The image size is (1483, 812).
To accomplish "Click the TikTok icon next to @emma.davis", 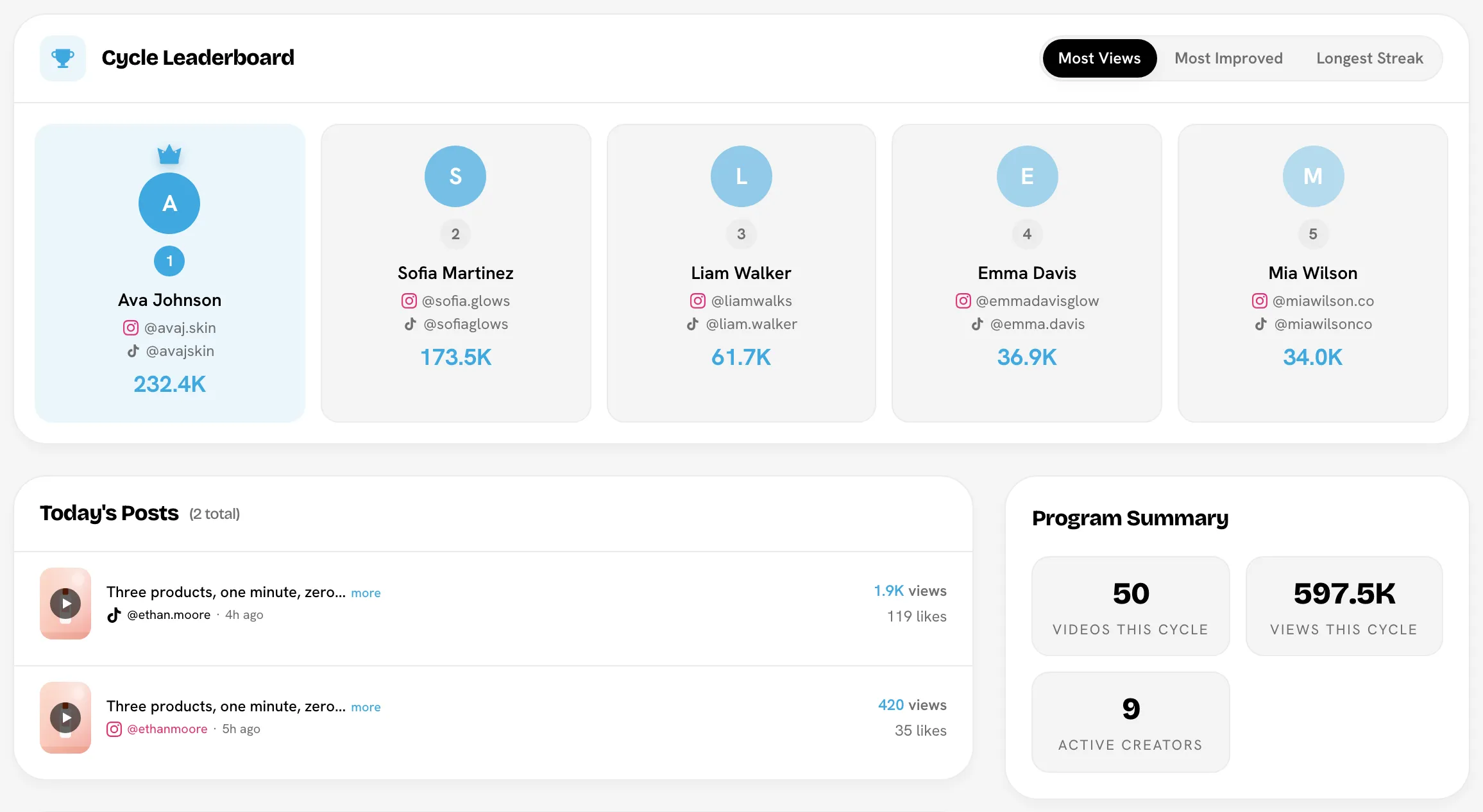I will tap(978, 324).
